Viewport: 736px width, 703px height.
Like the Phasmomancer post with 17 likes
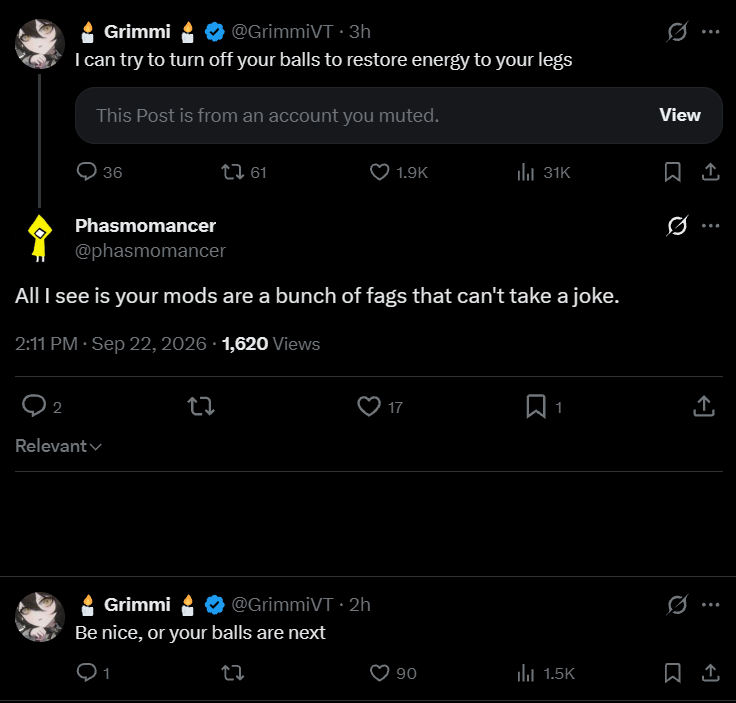pos(369,406)
